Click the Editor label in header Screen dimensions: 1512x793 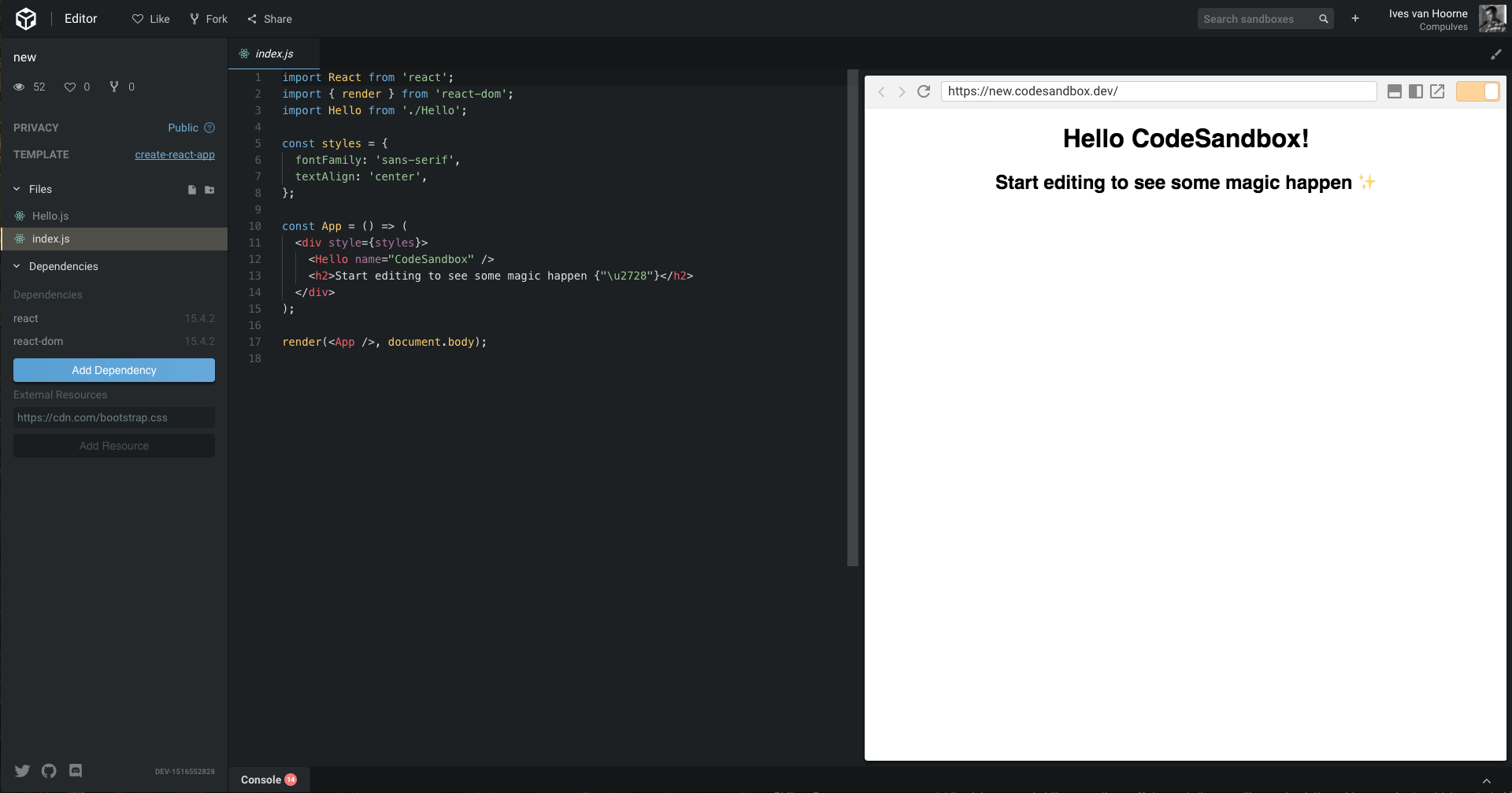pos(80,19)
